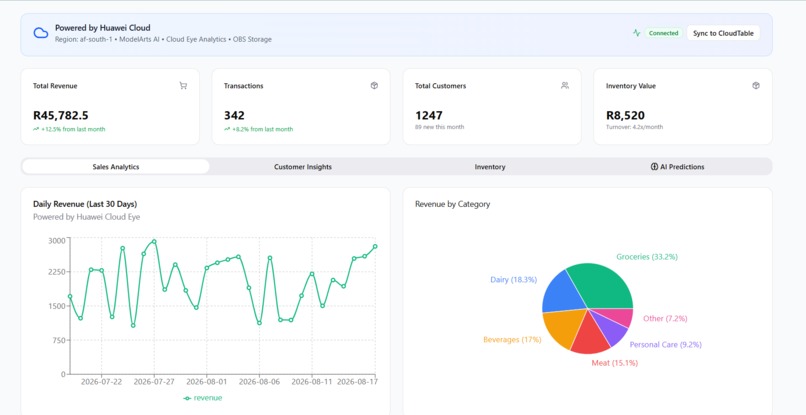Click the 2026-07-27 x-axis date label
This screenshot has height=415, width=806.
point(154,382)
